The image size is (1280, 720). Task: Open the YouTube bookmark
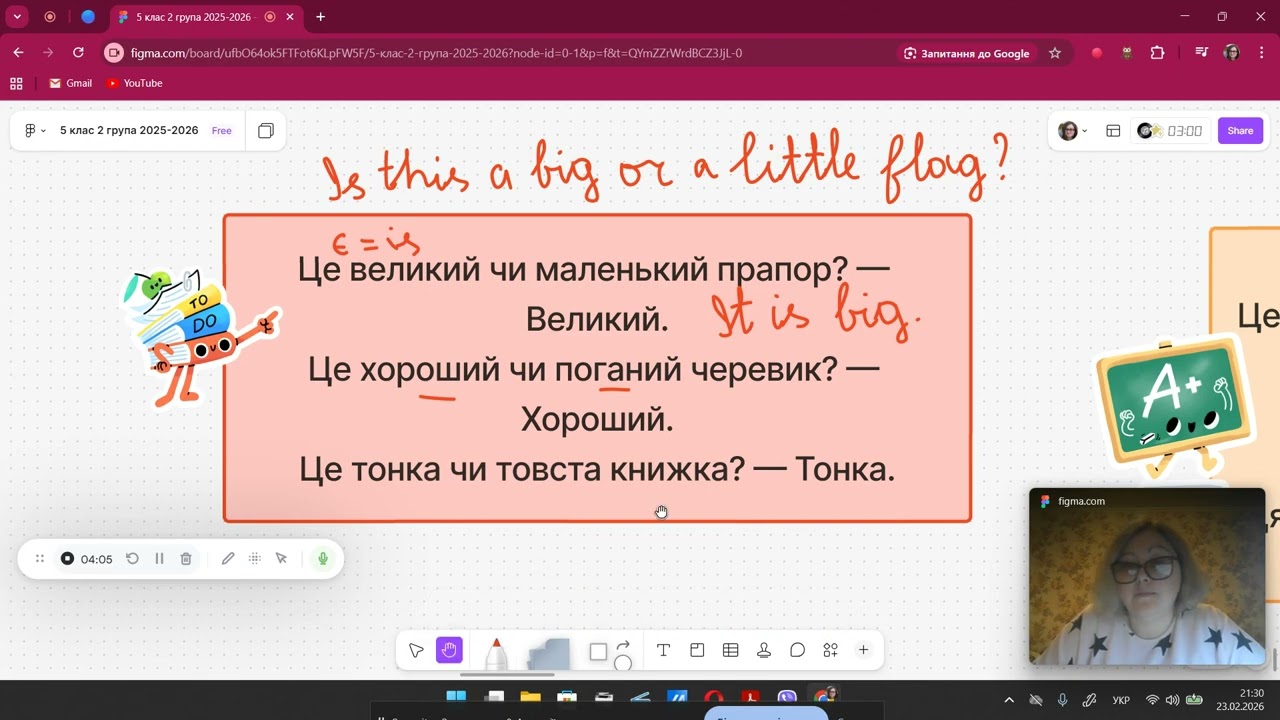134,83
